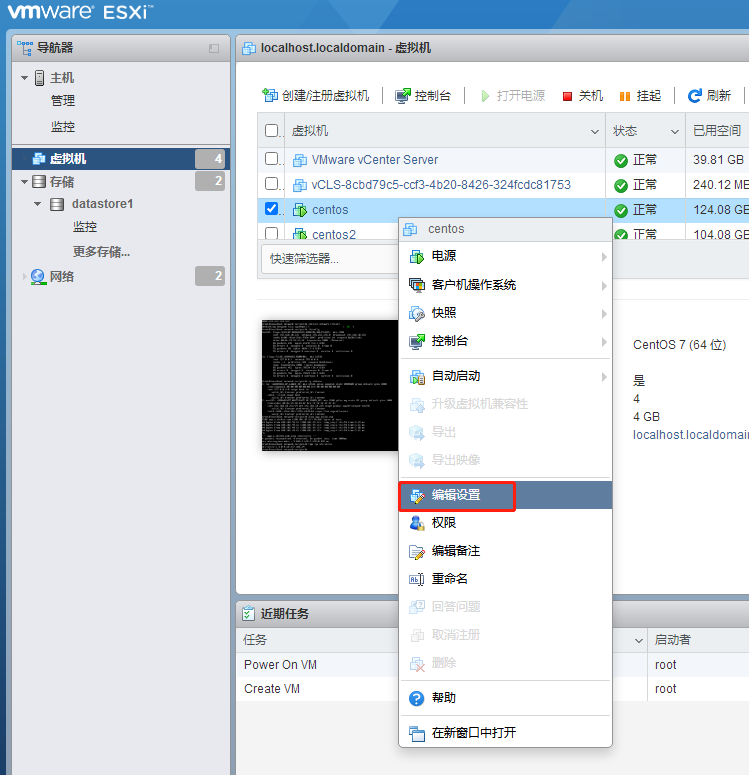Open the Manage (管理) item under Host

[x=63, y=101]
